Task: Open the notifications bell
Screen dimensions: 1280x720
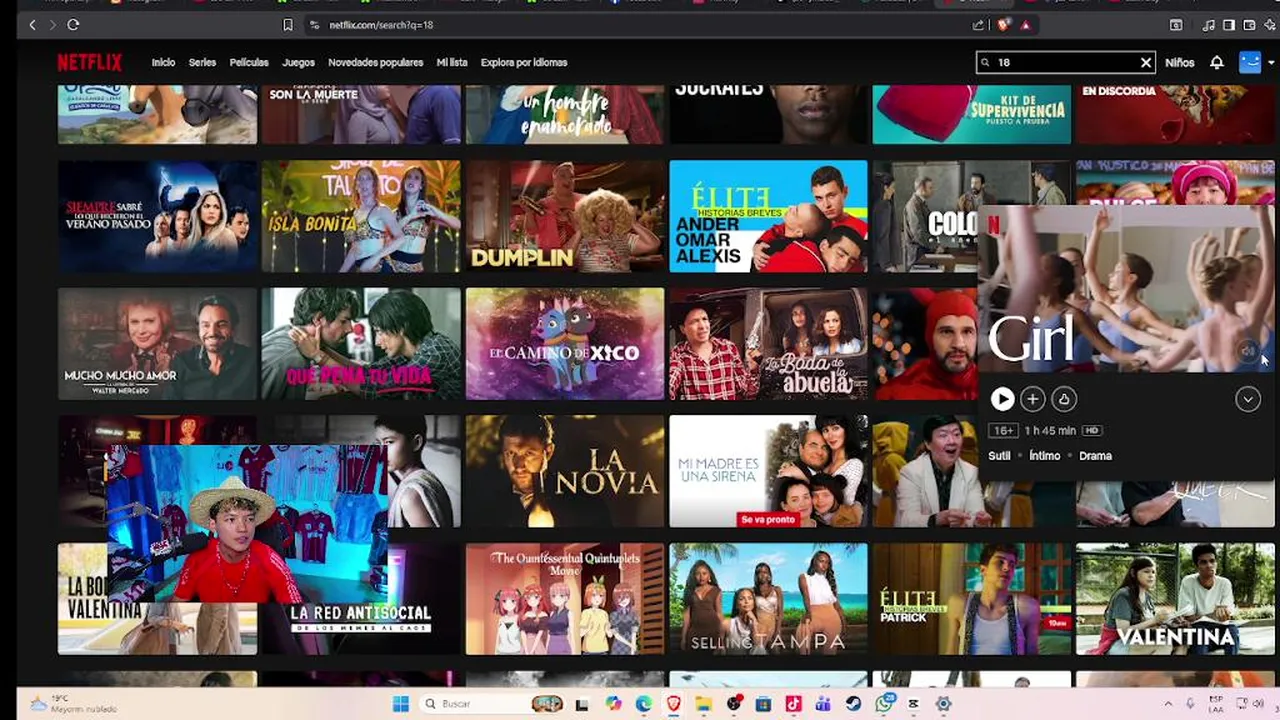Action: point(1216,62)
